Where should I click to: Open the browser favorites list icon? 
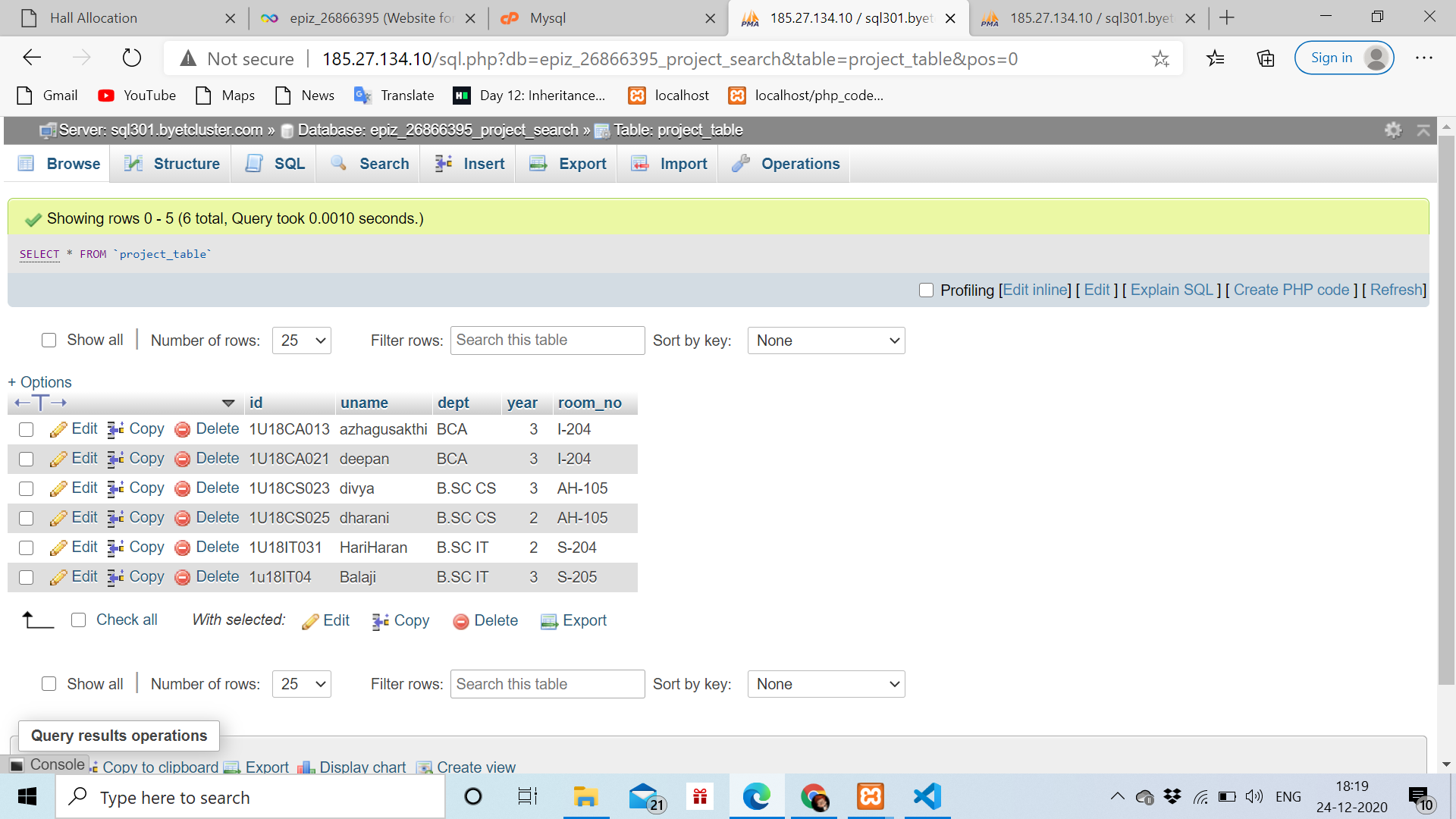tap(1215, 58)
